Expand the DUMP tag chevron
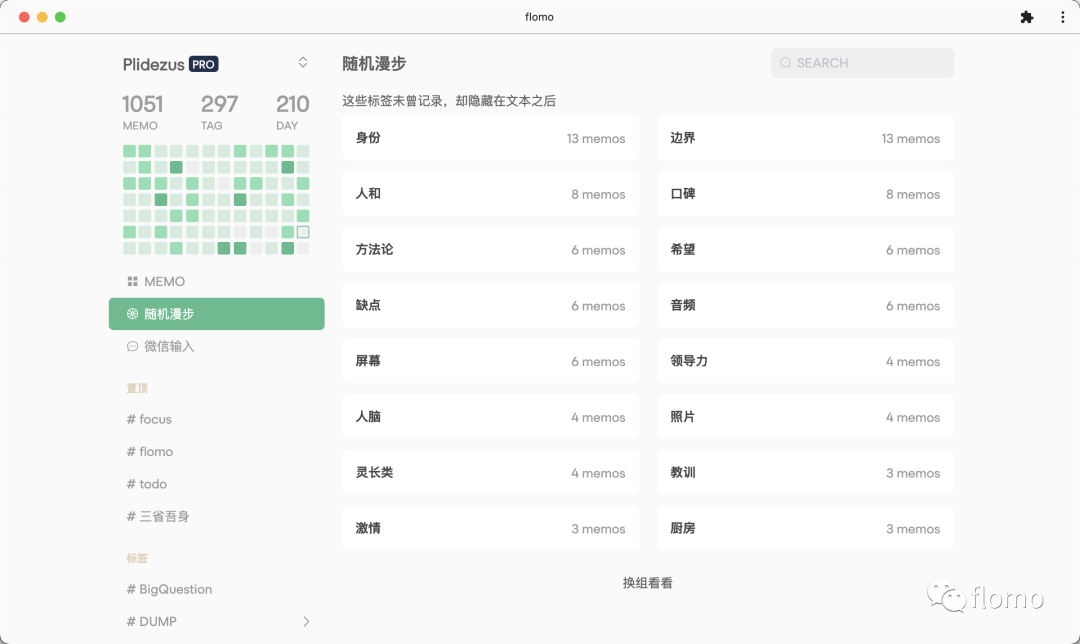The image size is (1080, 644). (306, 621)
